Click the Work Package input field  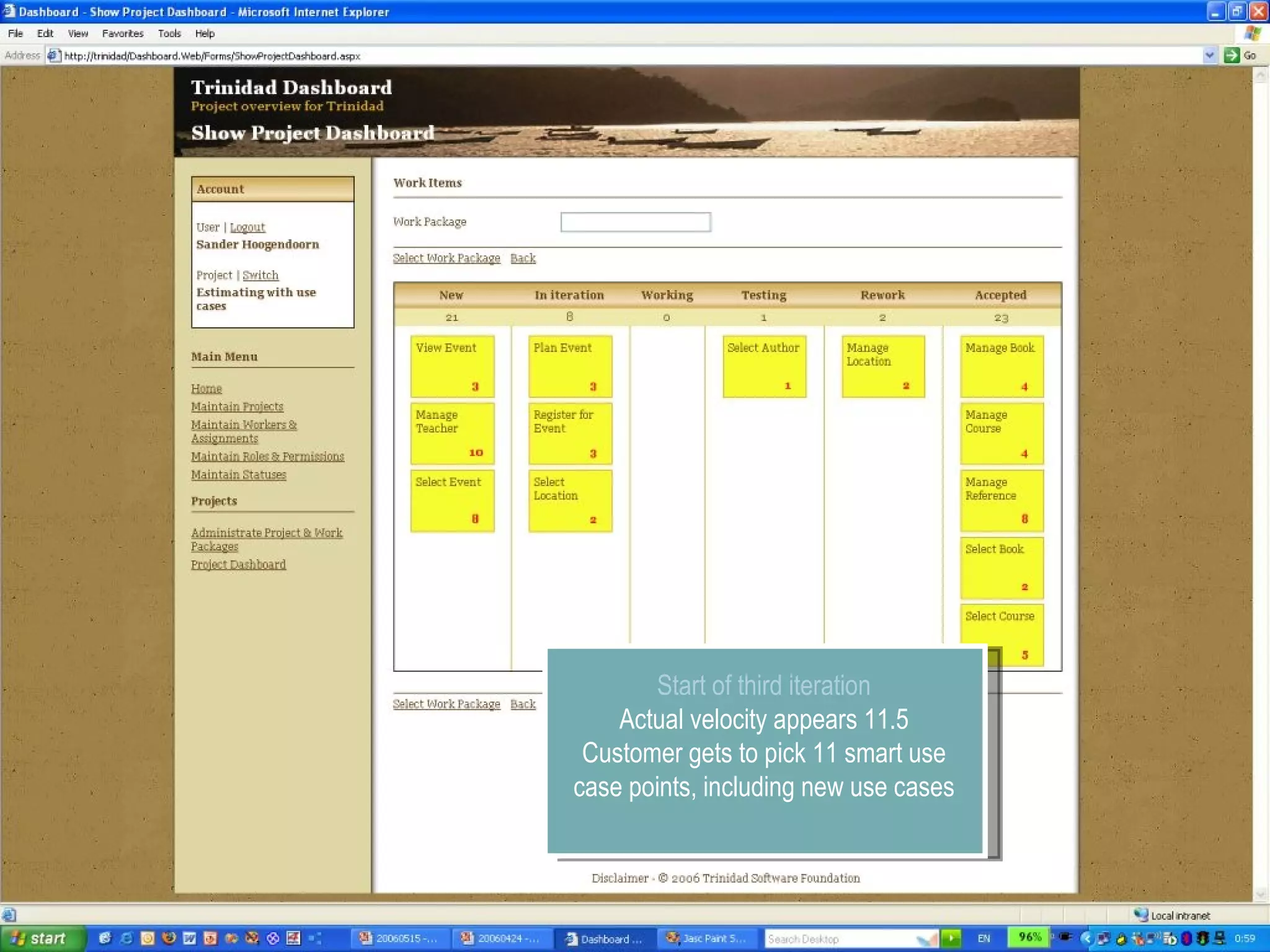[x=635, y=222]
